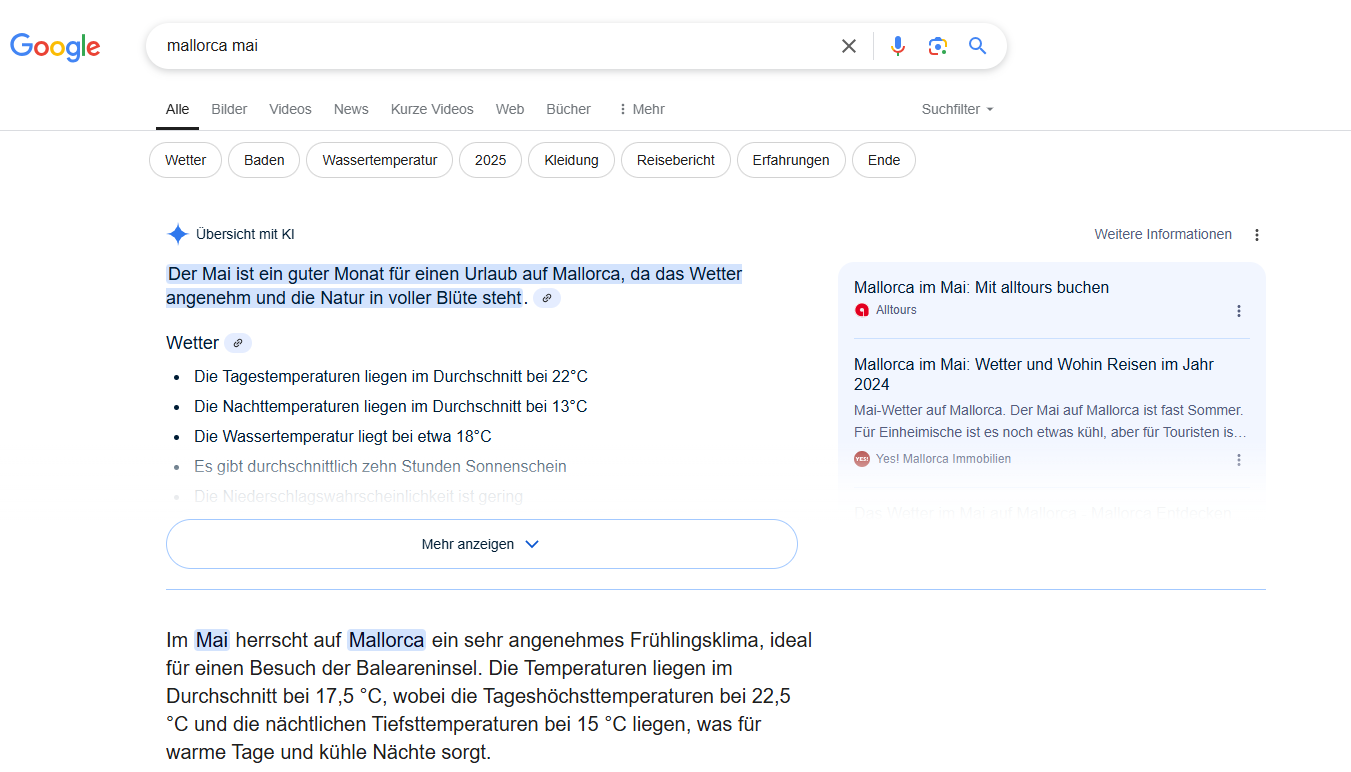This screenshot has height=772, width=1351.
Task: Select the Ende filter chip
Action: [x=884, y=160]
